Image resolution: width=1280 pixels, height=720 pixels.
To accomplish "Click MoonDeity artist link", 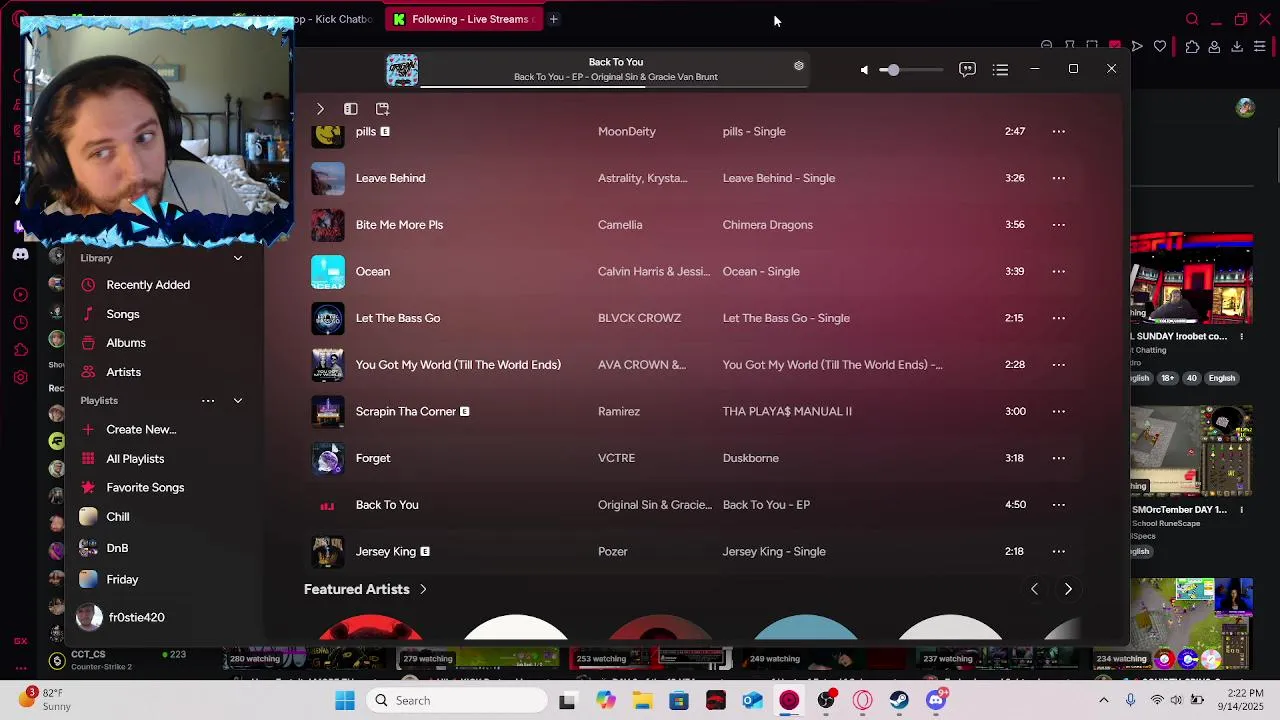I will [627, 132].
